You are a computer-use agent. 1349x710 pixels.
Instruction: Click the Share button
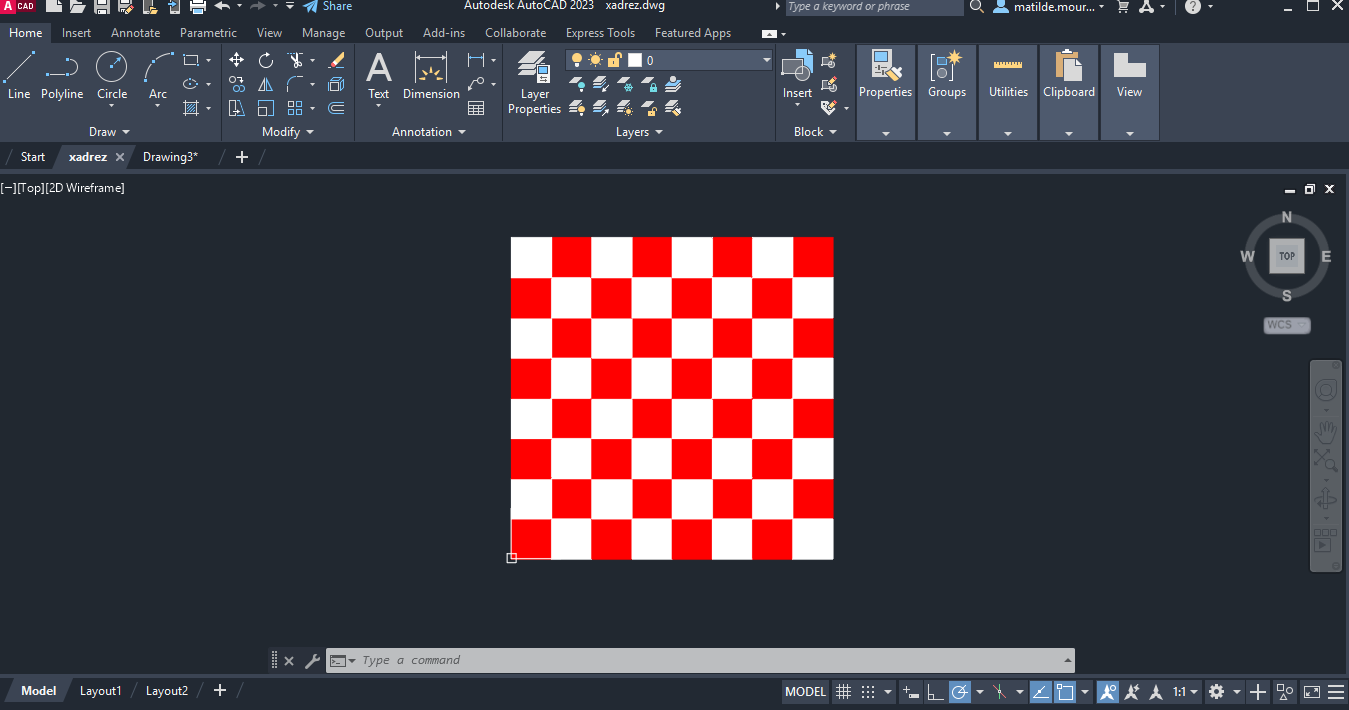[327, 7]
